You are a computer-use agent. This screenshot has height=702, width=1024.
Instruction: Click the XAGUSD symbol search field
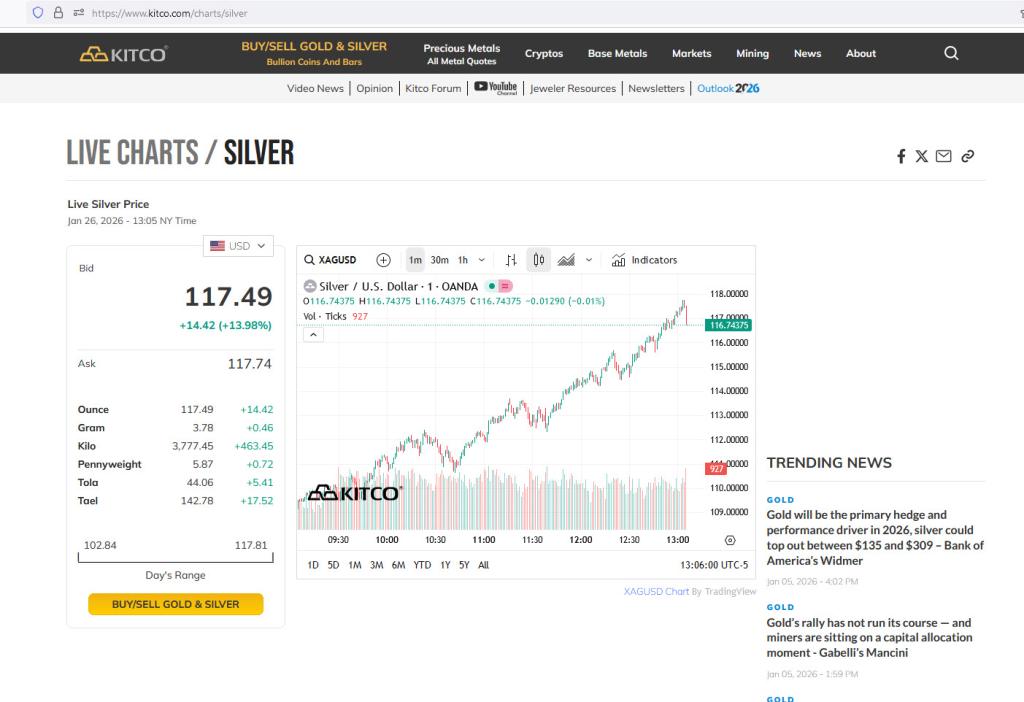pyautogui.click(x=331, y=260)
